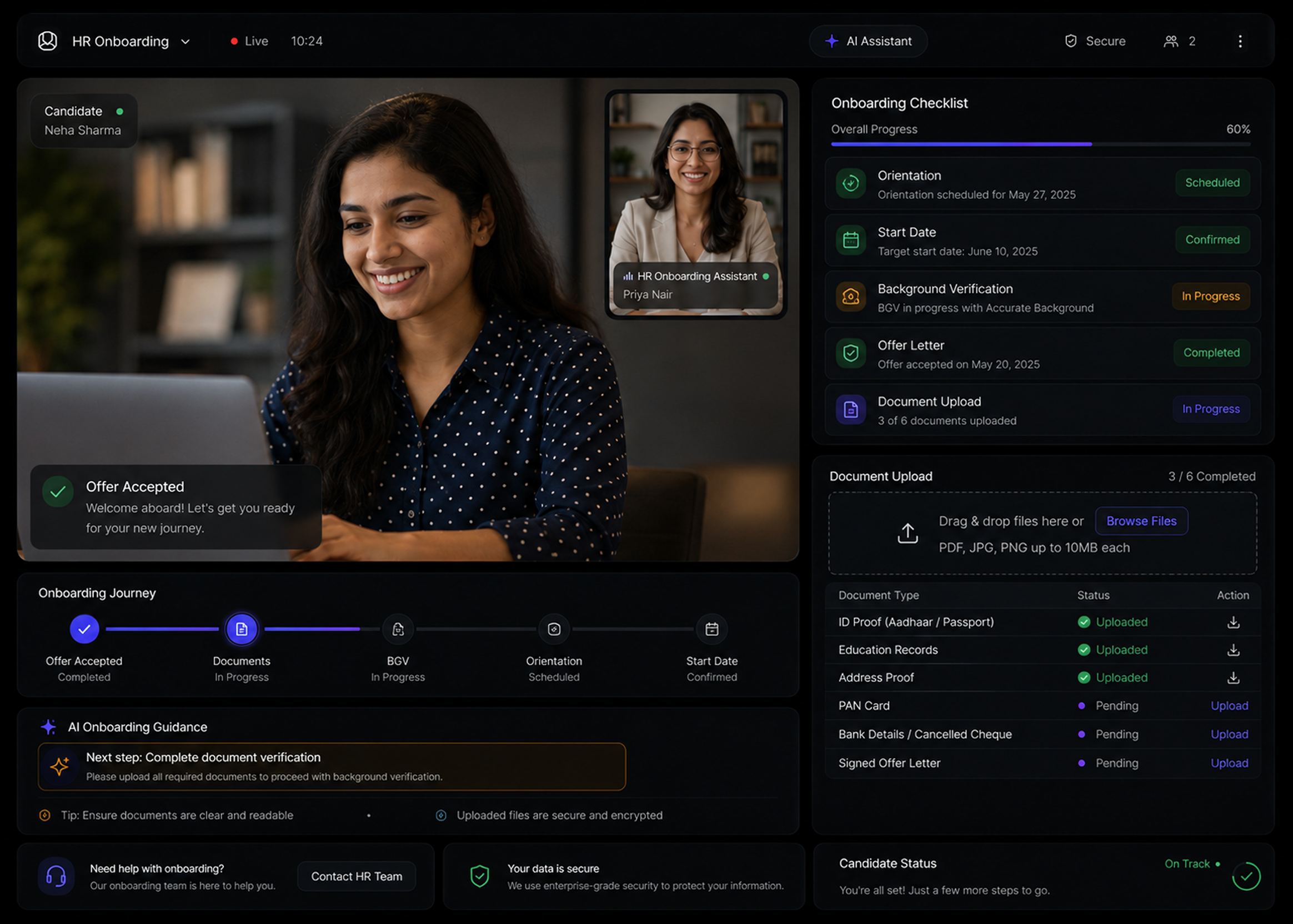The height and width of the screenshot is (924, 1293).
Task: Click the Pending status for Signed Offer Letter
Action: [1109, 763]
